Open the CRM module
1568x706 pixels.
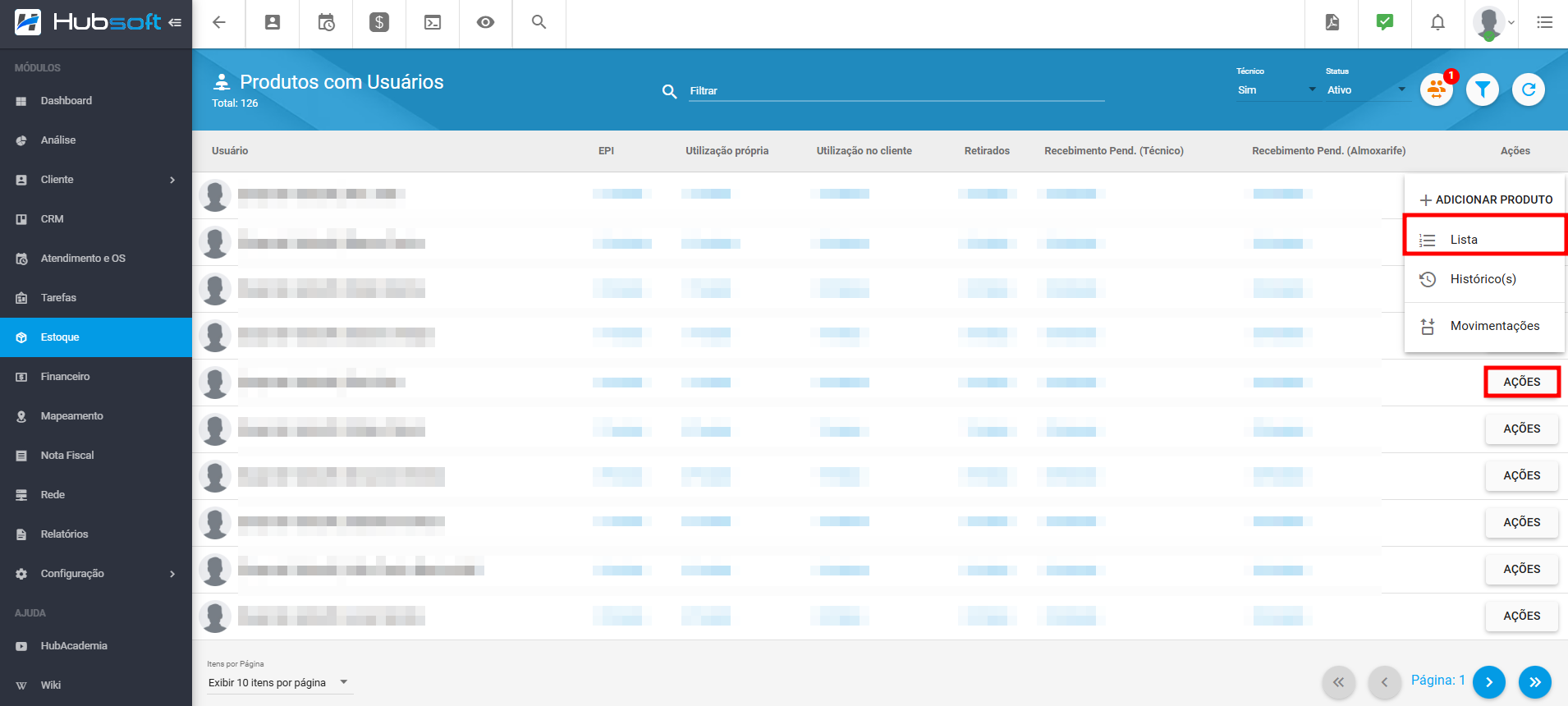click(x=96, y=219)
